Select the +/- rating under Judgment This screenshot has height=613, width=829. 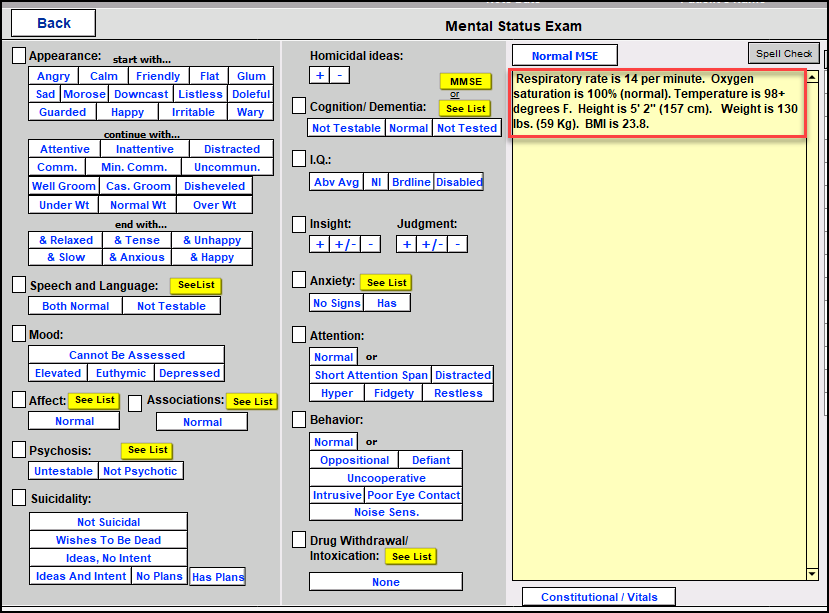431,244
